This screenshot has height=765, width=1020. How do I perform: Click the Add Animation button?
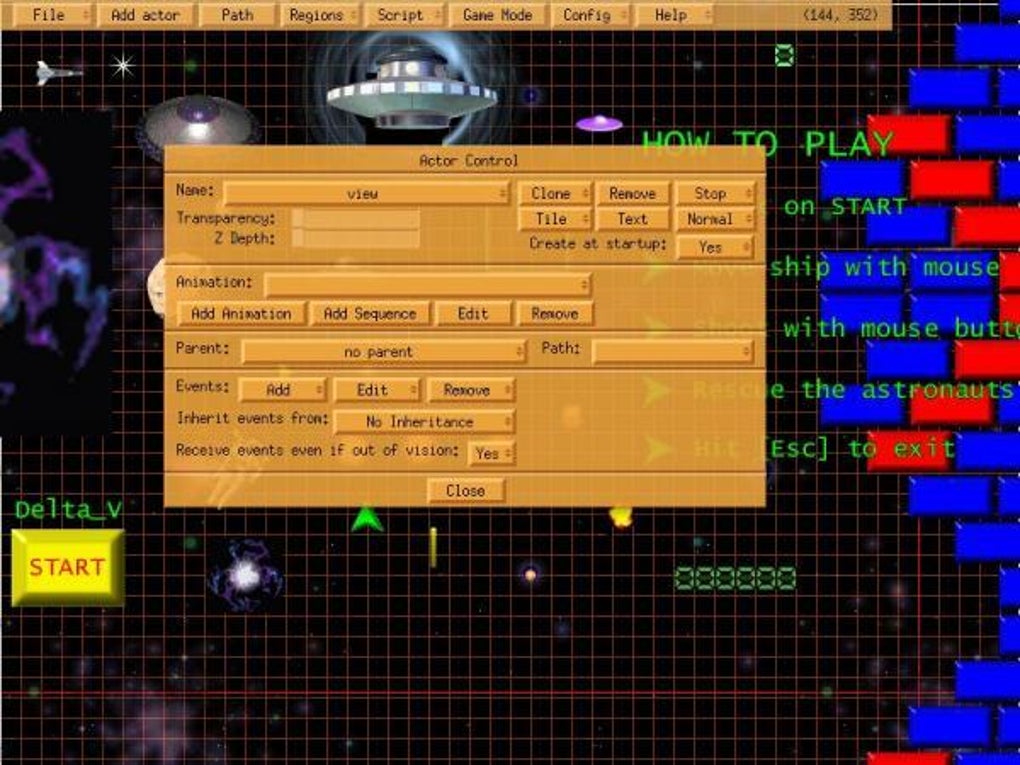pos(241,314)
